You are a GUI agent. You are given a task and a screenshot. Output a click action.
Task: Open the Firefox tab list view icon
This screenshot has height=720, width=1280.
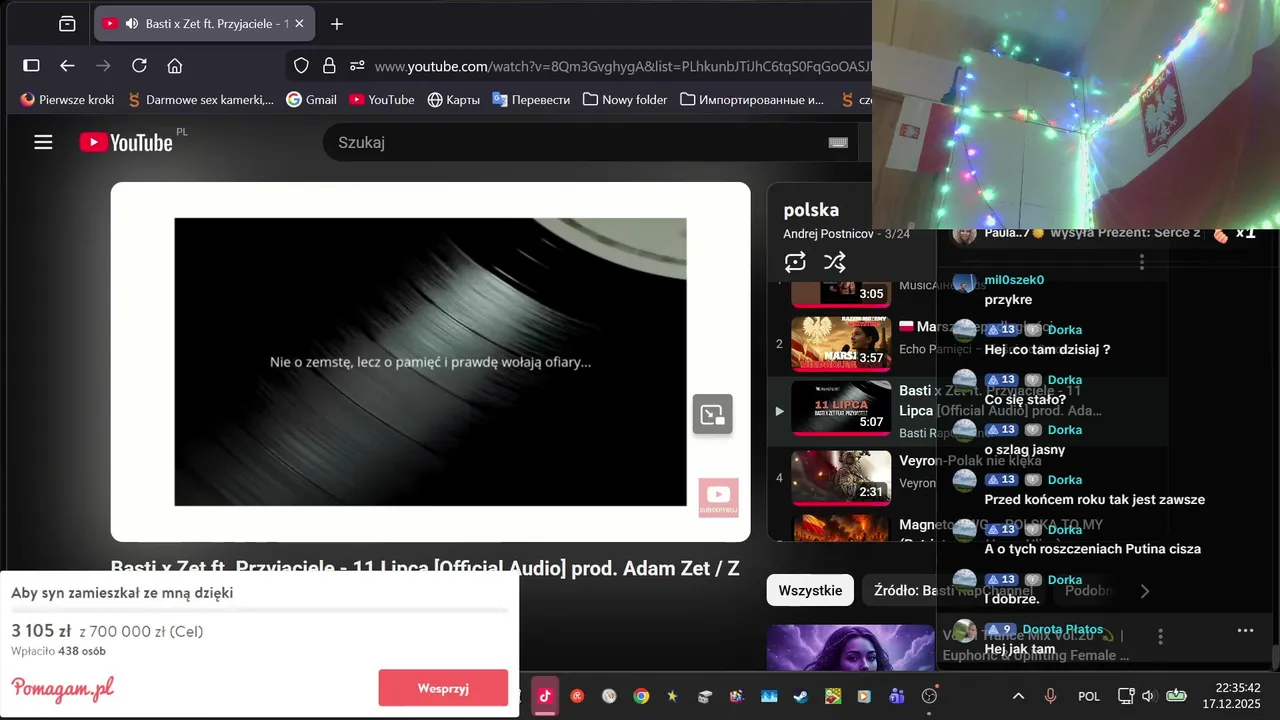point(67,24)
